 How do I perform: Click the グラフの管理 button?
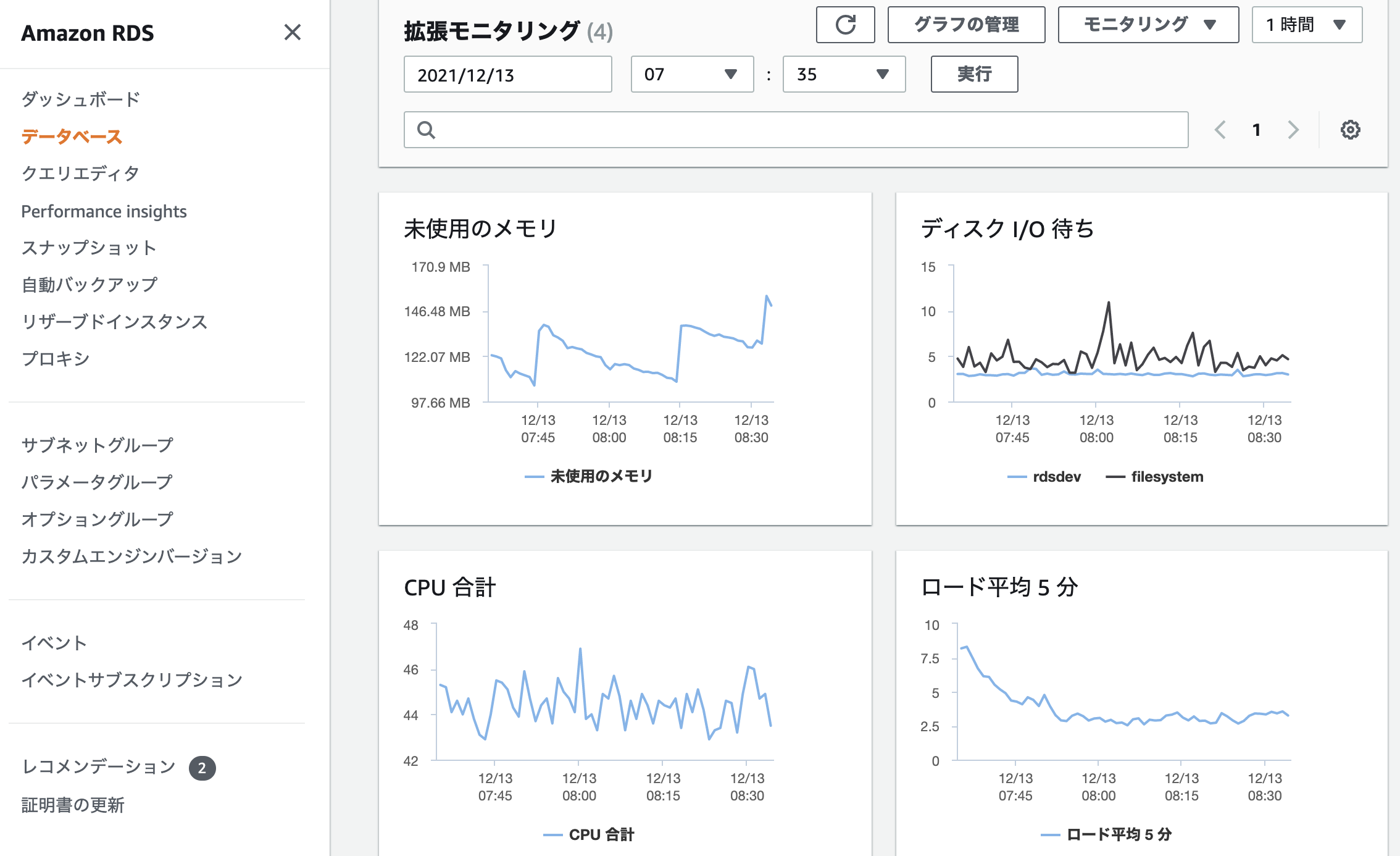966,25
